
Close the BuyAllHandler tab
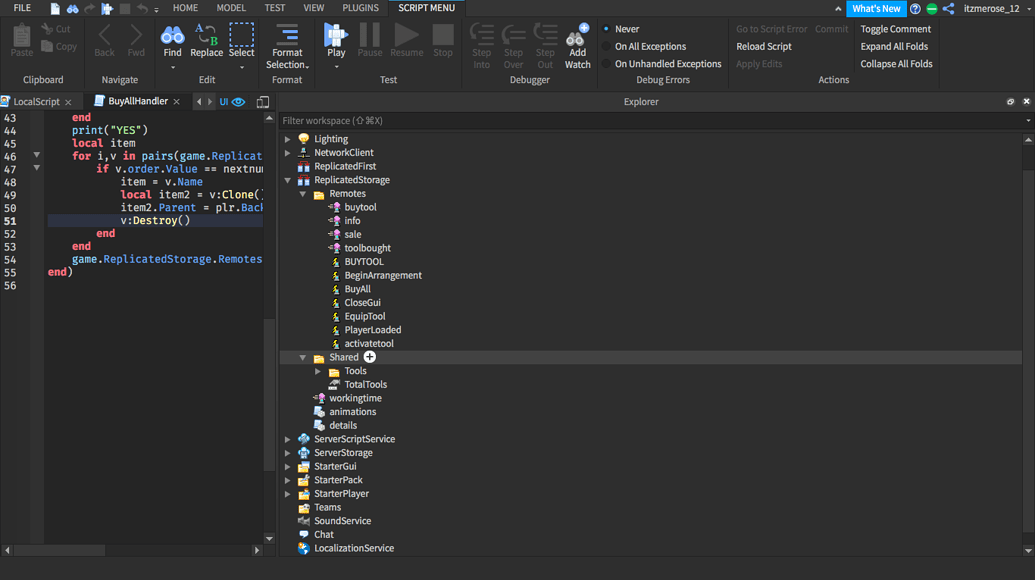point(176,102)
